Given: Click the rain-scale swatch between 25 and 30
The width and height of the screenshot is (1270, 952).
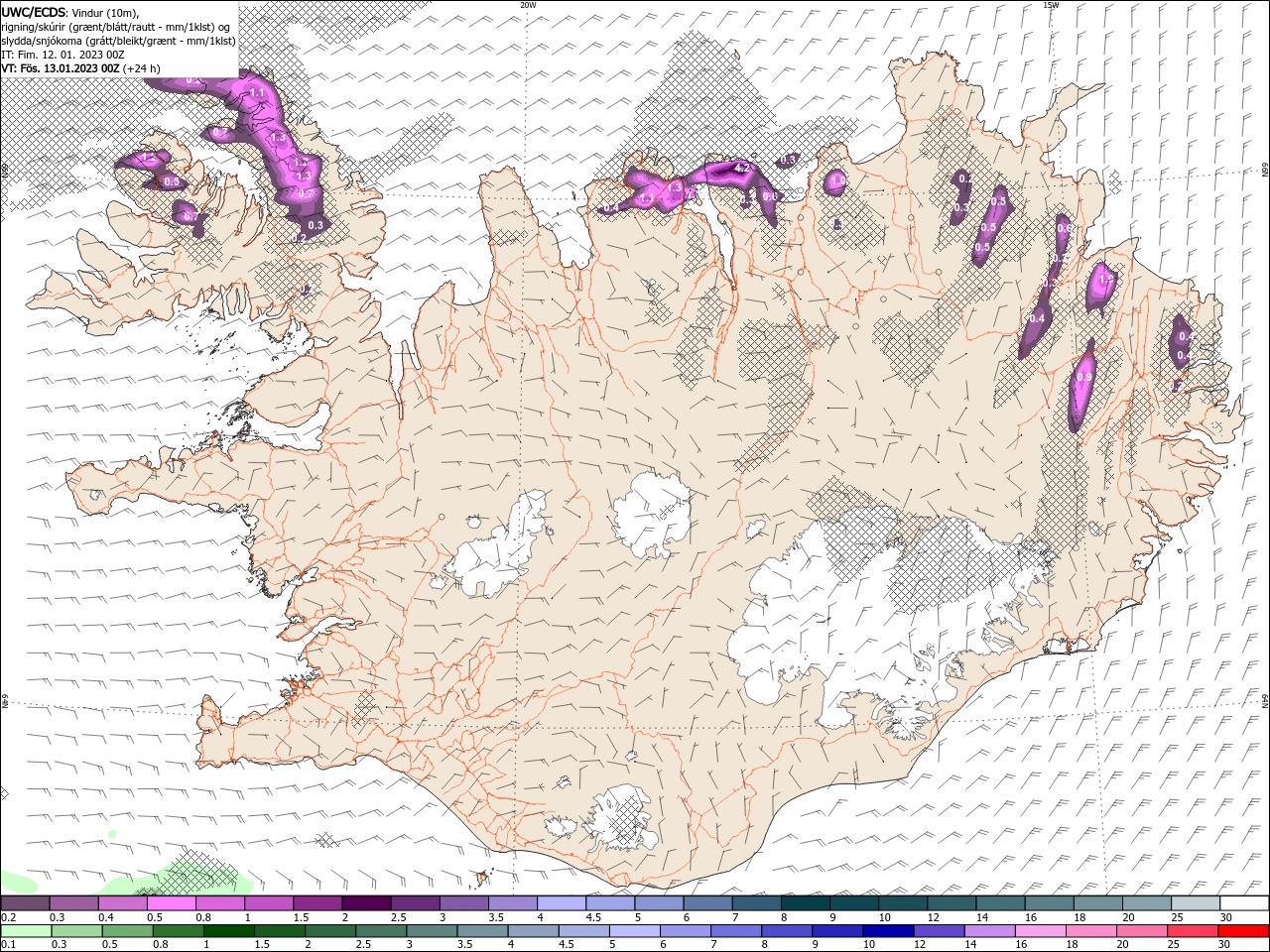Looking at the screenshot, I should coord(1194,931).
